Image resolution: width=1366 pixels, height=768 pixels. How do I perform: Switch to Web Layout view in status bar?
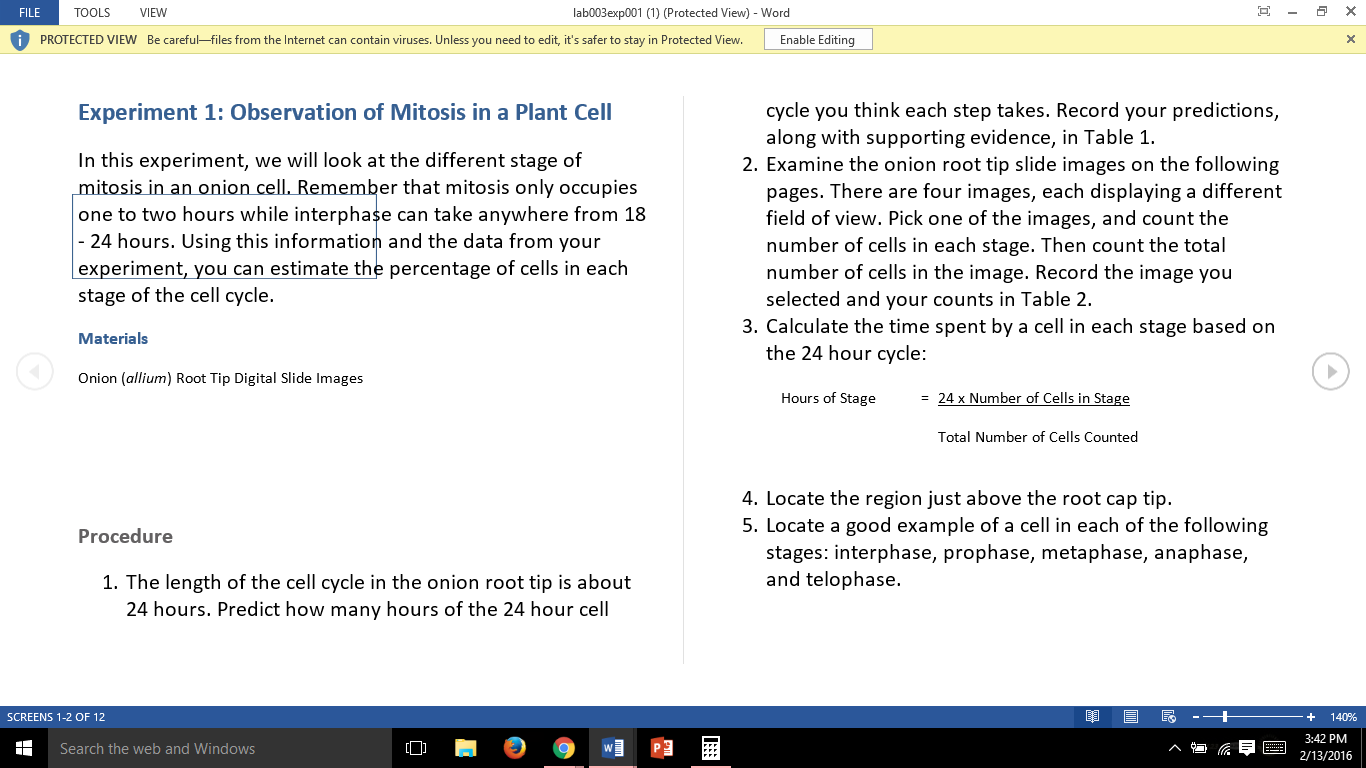(1168, 717)
